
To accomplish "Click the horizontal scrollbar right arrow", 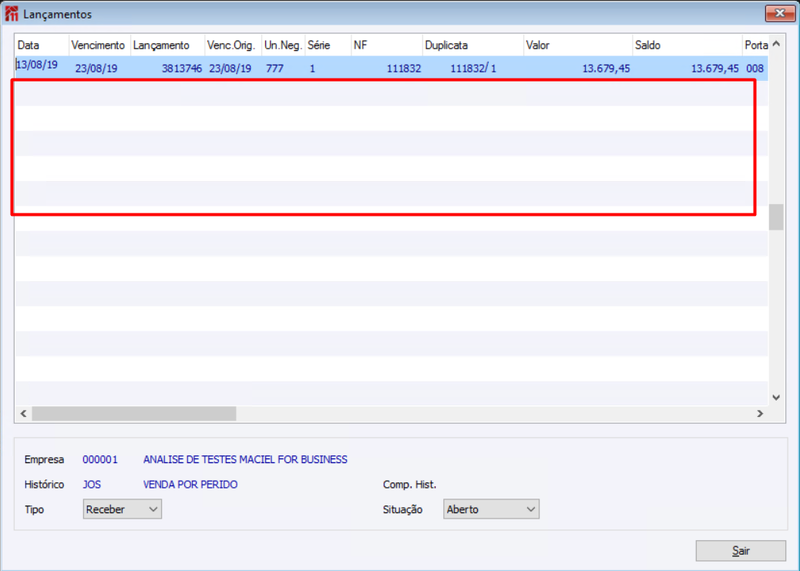I will coord(760,413).
